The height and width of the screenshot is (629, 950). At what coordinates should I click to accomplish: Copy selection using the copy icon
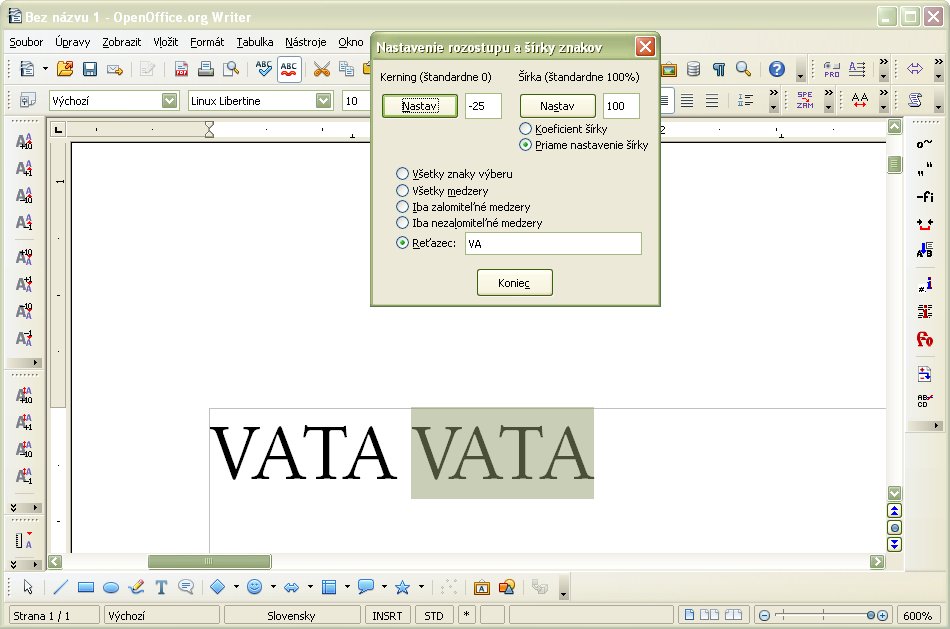coord(347,69)
